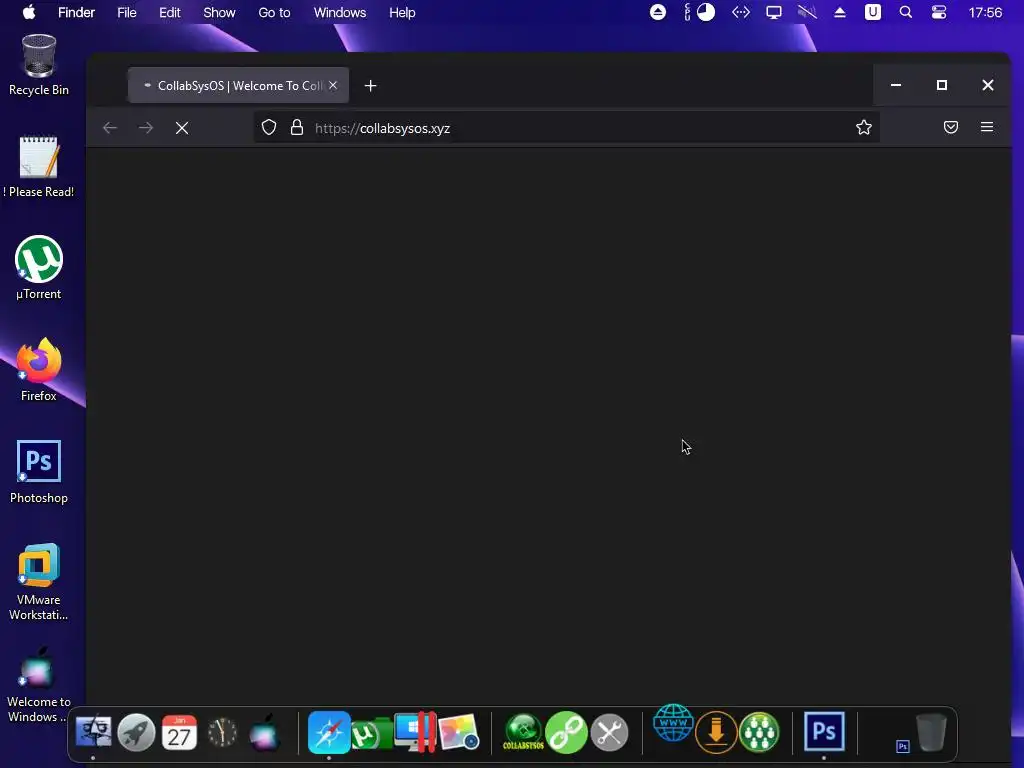
Task: Open the Photoshop icon in the dock
Action: pos(824,732)
